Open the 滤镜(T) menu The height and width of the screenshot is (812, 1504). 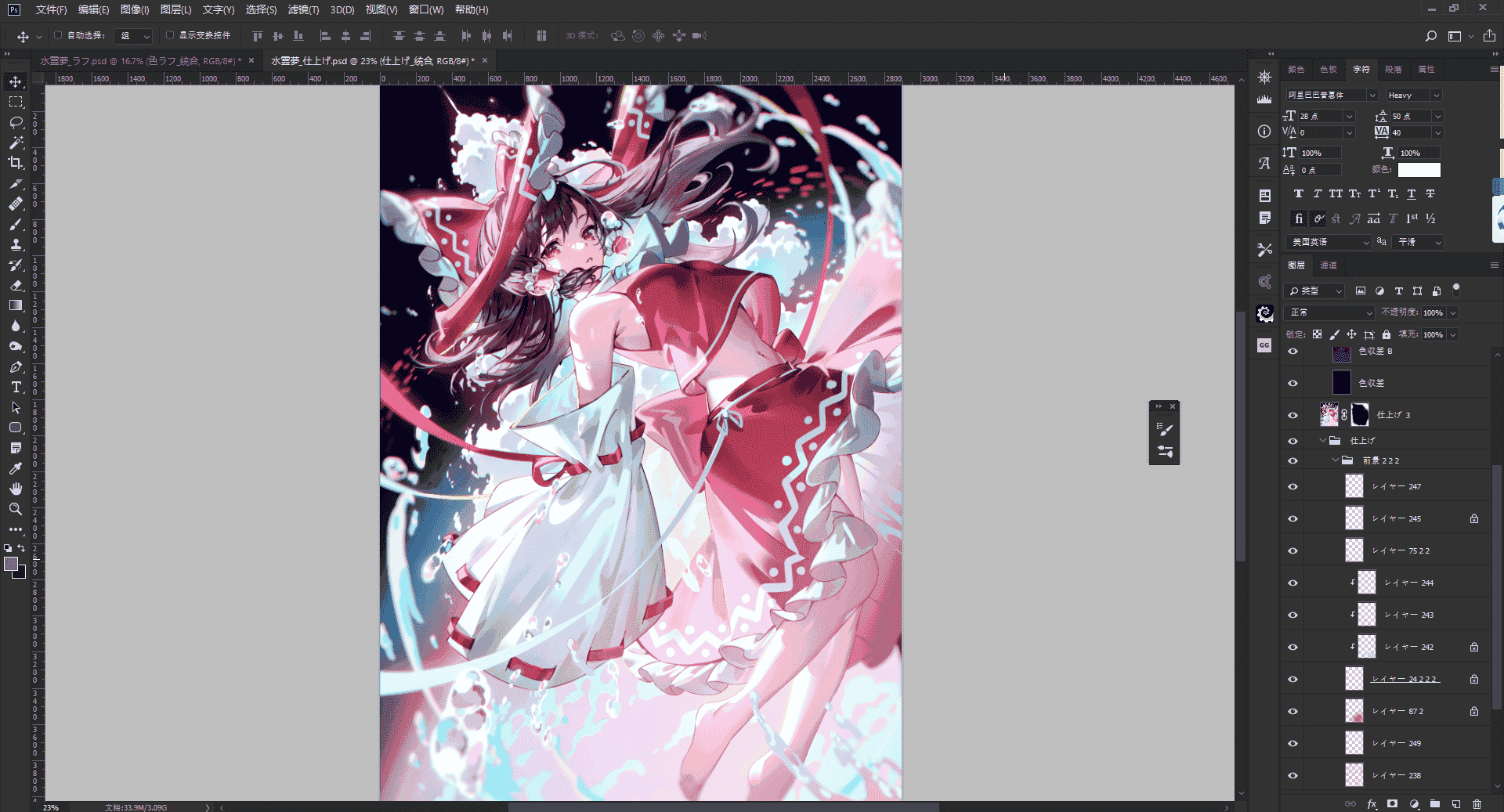click(x=303, y=9)
